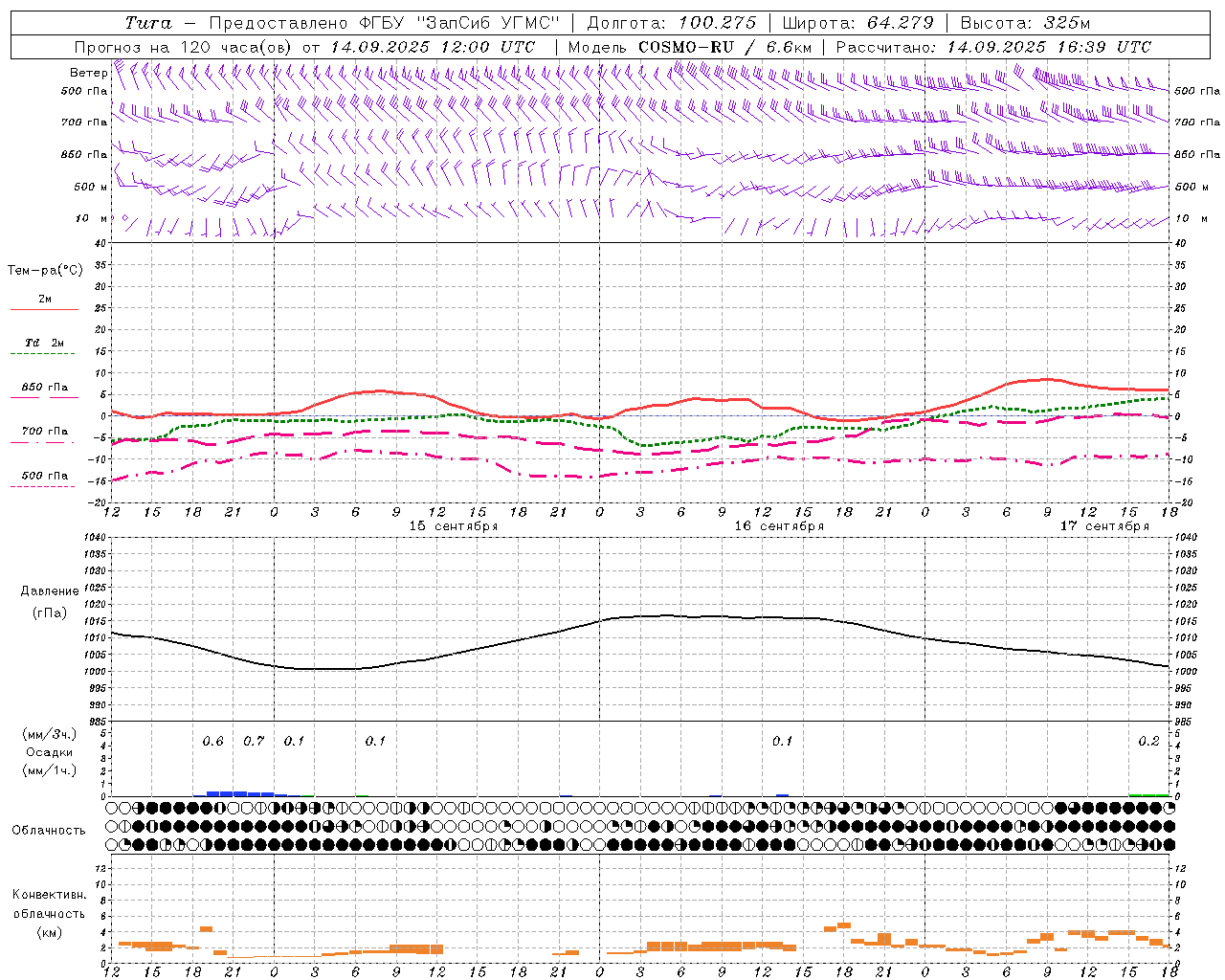Image resolution: width=1225 pixels, height=980 pixels.
Task: Click the Тем-ра(°C) temperature axis title
Action: tap(45, 271)
